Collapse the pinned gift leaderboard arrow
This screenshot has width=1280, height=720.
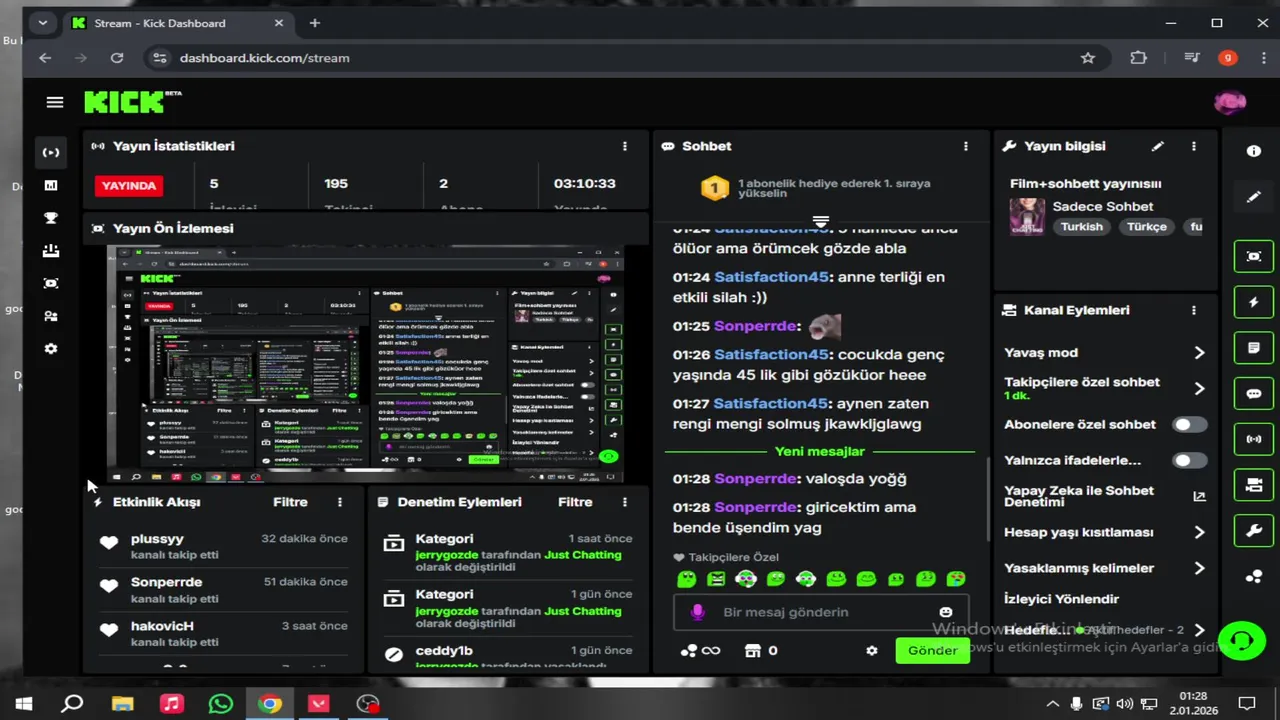point(821,221)
